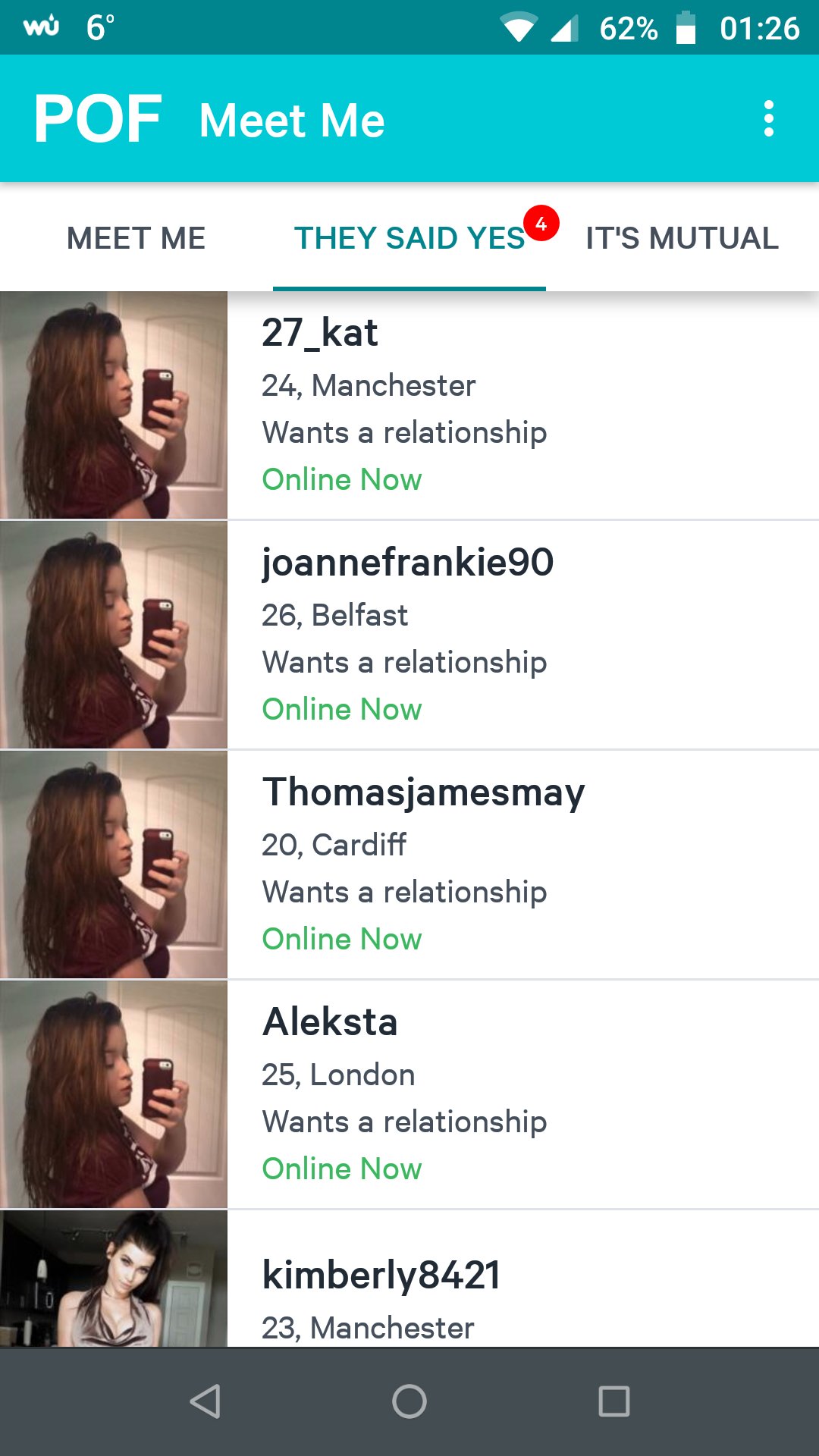Tap the kimberly8421 username
This screenshot has height=1456, width=819.
coord(381,1276)
